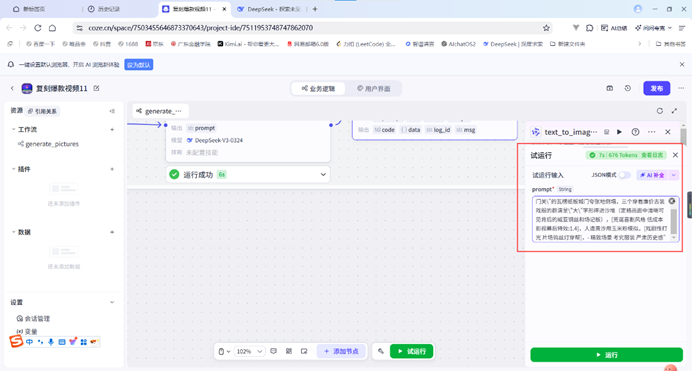Image resolution: width=692 pixels, height=371 pixels.
Task: Go back with the arrow beside project title
Action: tap(12, 88)
